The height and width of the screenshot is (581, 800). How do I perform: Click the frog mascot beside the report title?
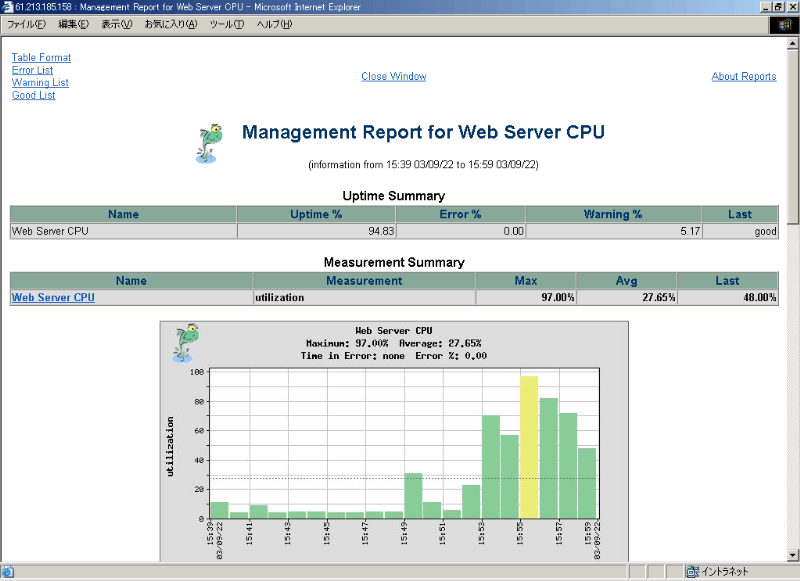point(208,143)
